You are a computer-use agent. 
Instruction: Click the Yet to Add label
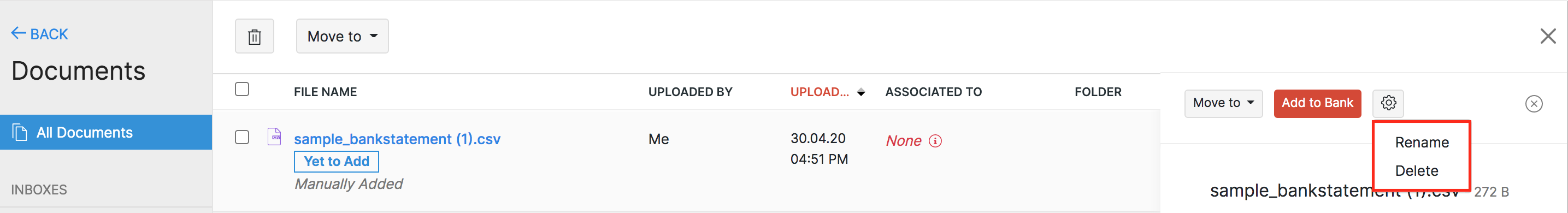pyautogui.click(x=336, y=162)
